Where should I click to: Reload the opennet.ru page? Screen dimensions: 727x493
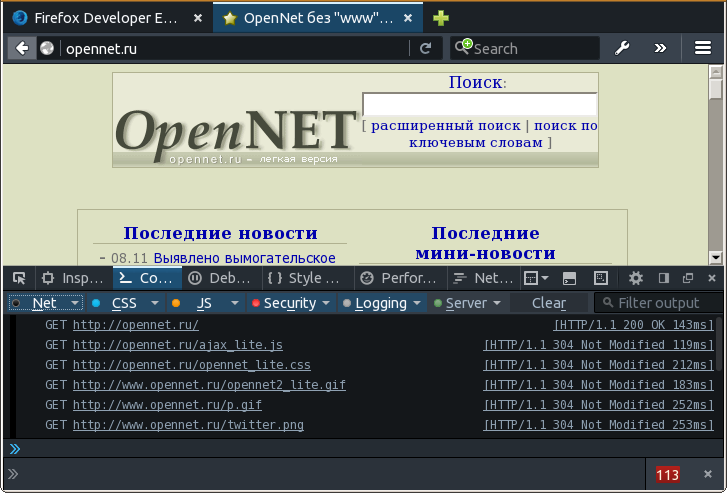click(425, 48)
